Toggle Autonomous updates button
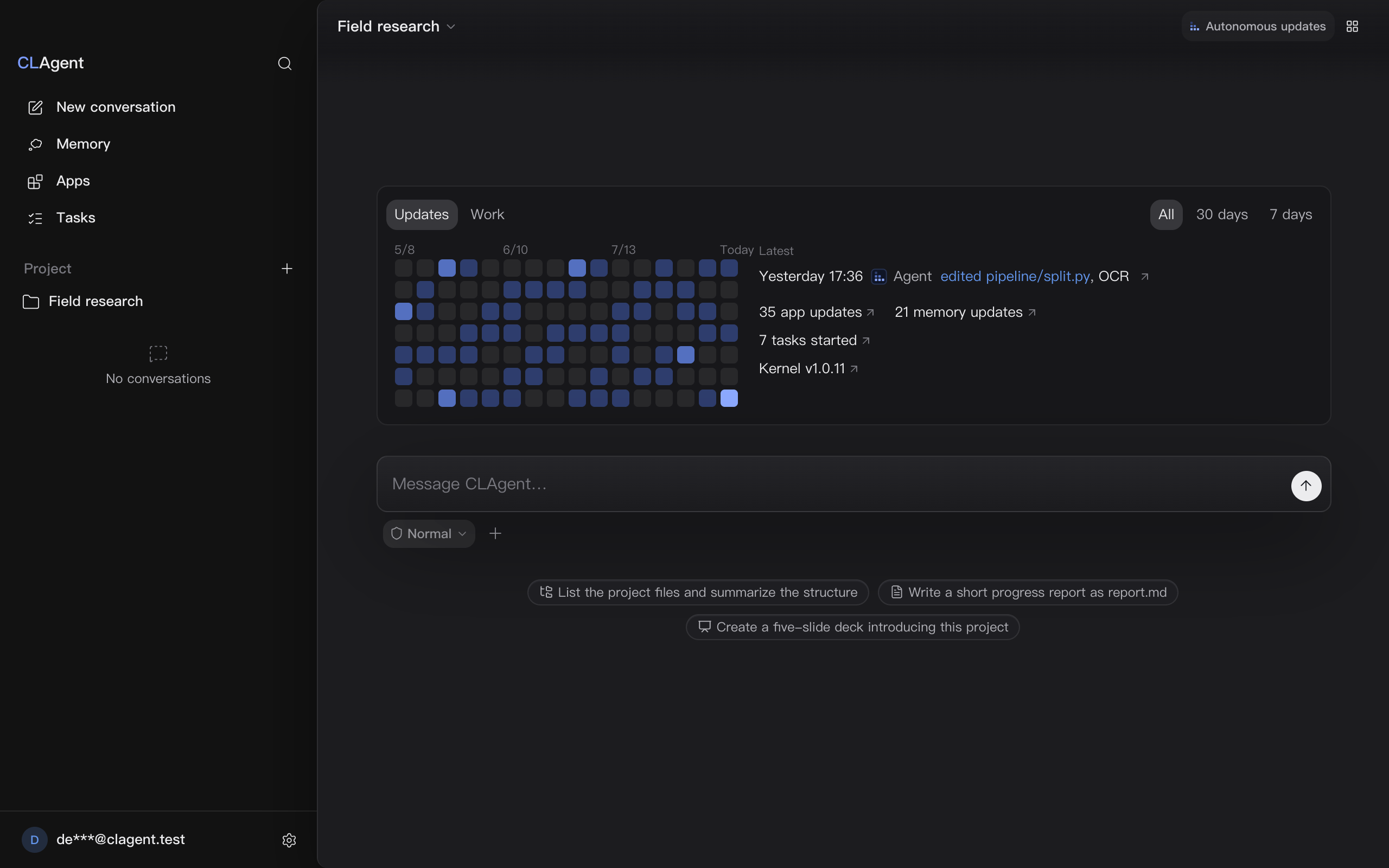This screenshot has height=868, width=1389. [x=1258, y=27]
